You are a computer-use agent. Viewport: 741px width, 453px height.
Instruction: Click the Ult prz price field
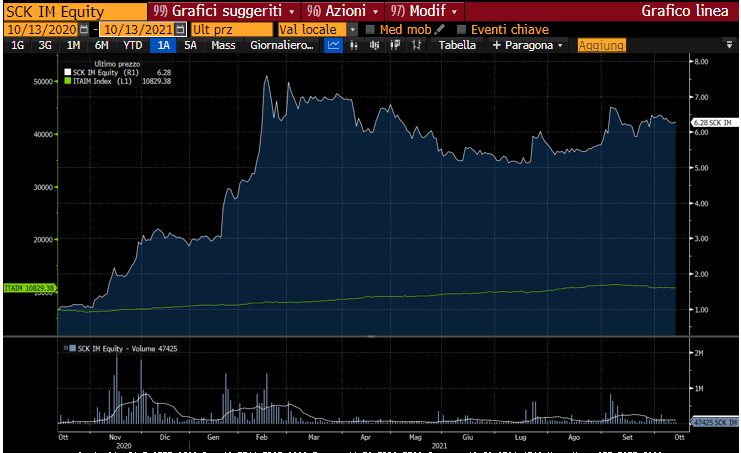(x=232, y=29)
